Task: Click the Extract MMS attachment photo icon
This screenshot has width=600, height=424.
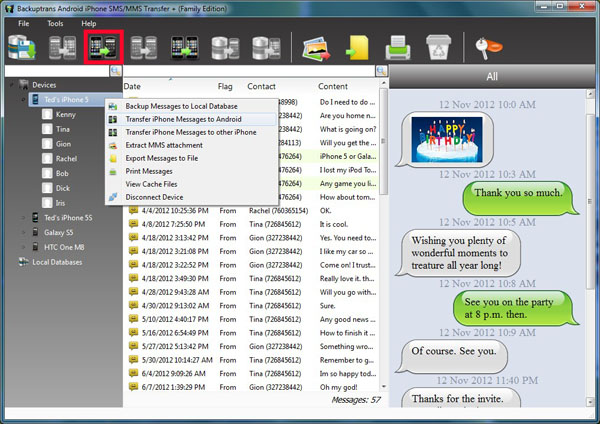Action: [x=316, y=48]
